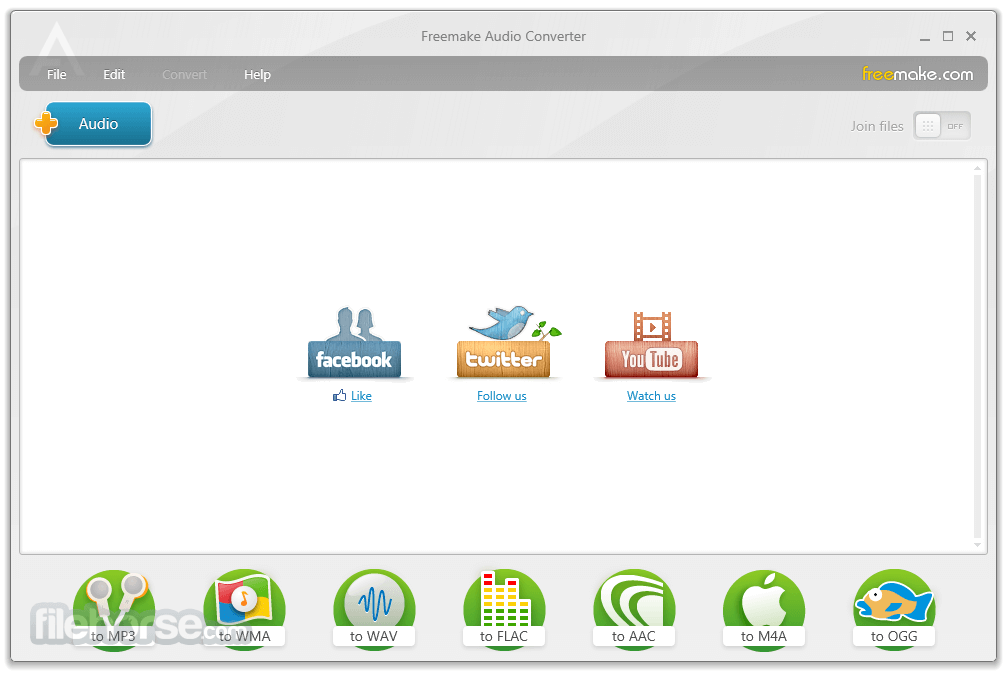Choose the to WAV output format

pos(374,610)
